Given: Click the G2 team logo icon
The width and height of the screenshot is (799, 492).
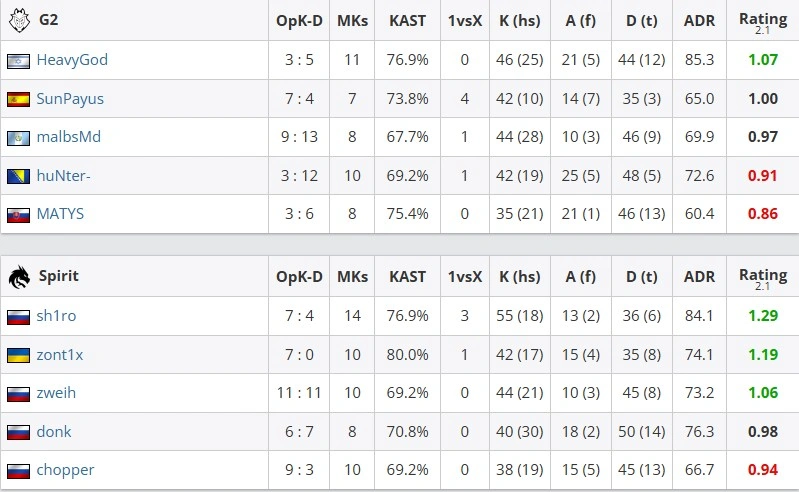Looking at the screenshot, I should [x=19, y=20].
